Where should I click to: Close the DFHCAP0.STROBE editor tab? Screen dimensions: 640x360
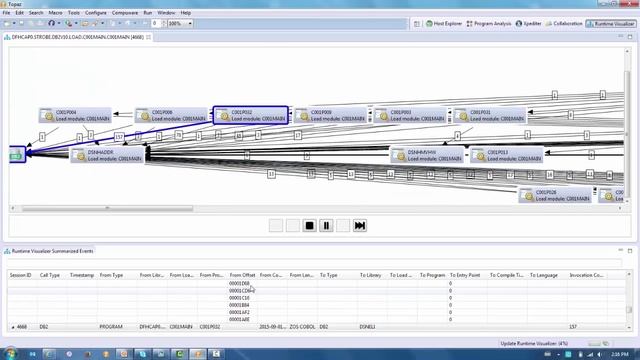(149, 37)
